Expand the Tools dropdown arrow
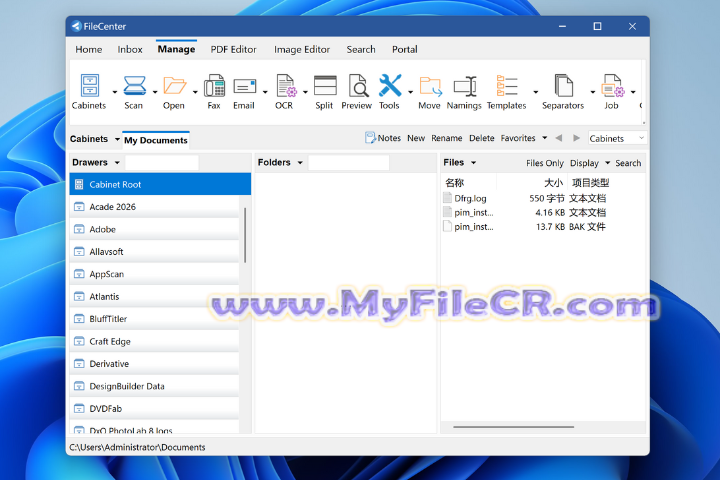 pyautogui.click(x=410, y=92)
